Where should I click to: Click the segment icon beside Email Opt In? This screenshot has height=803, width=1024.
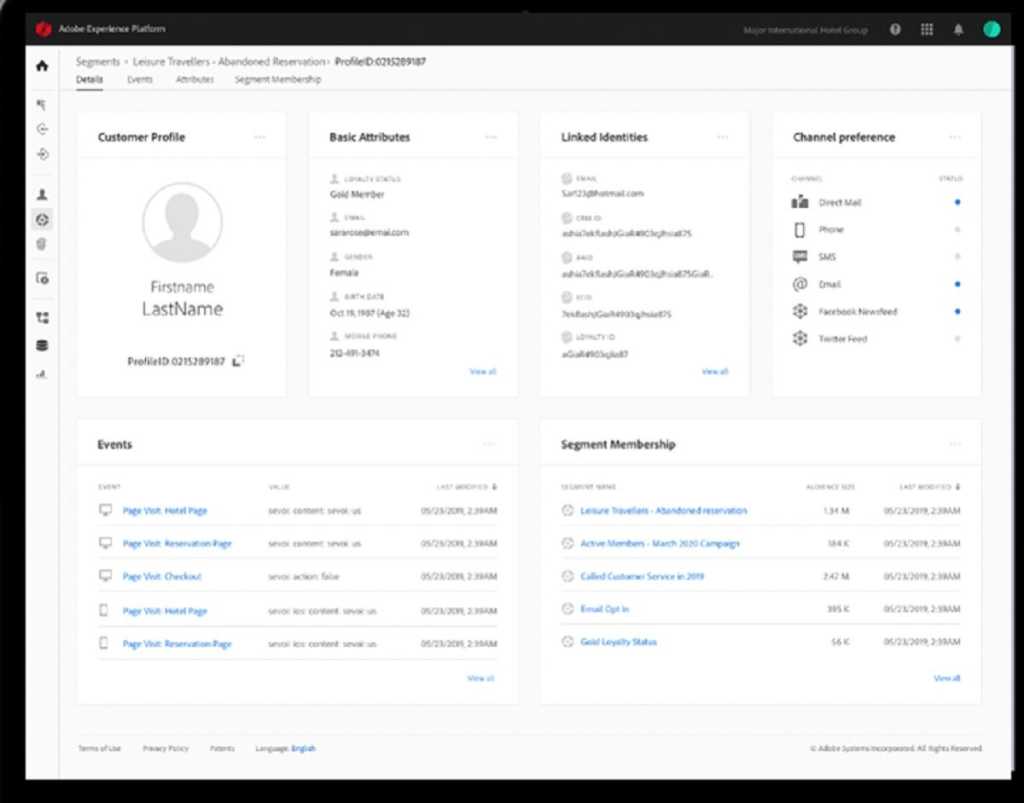[x=568, y=609]
